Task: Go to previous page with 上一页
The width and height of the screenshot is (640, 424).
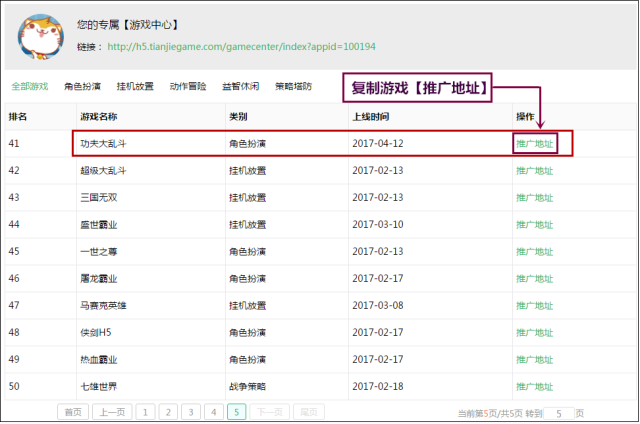Action: [x=112, y=412]
